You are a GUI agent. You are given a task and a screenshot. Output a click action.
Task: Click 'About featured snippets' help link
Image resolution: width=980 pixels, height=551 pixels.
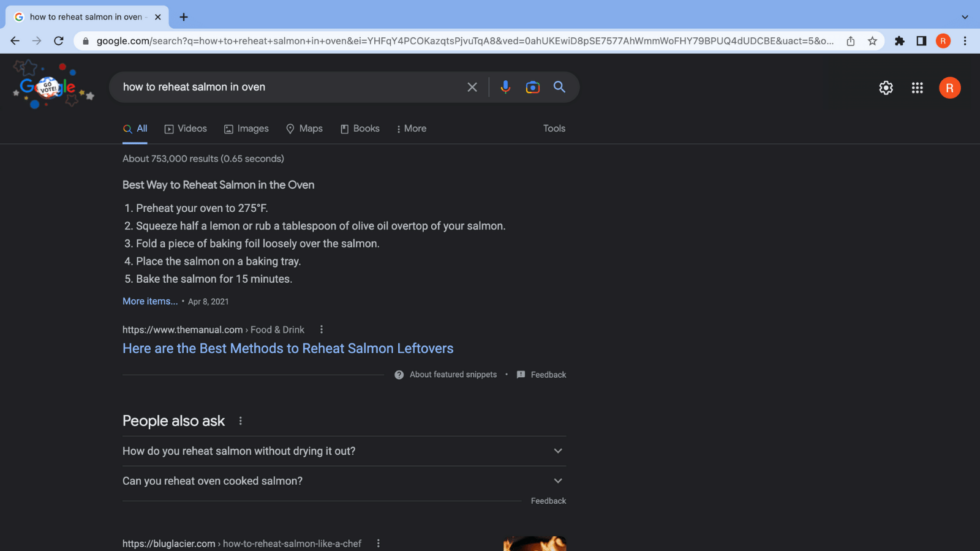tap(452, 375)
